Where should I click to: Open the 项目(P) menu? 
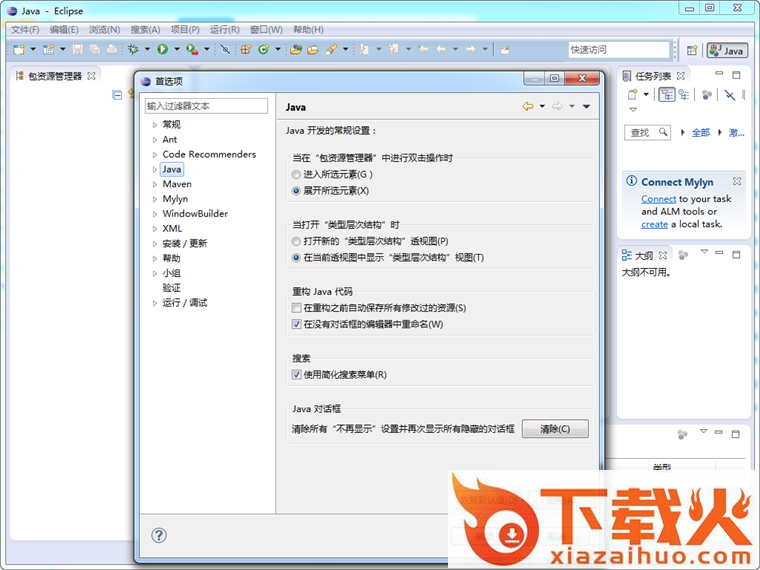coord(185,30)
